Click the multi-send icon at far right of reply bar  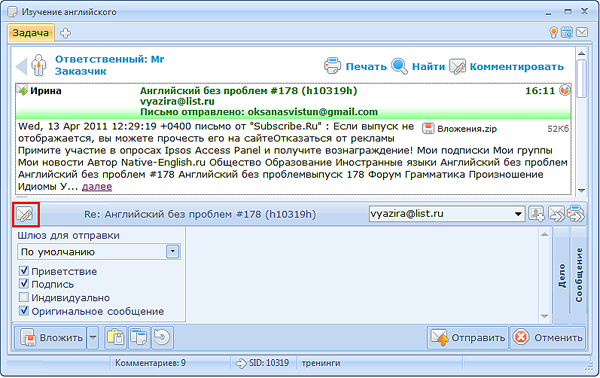pos(576,214)
